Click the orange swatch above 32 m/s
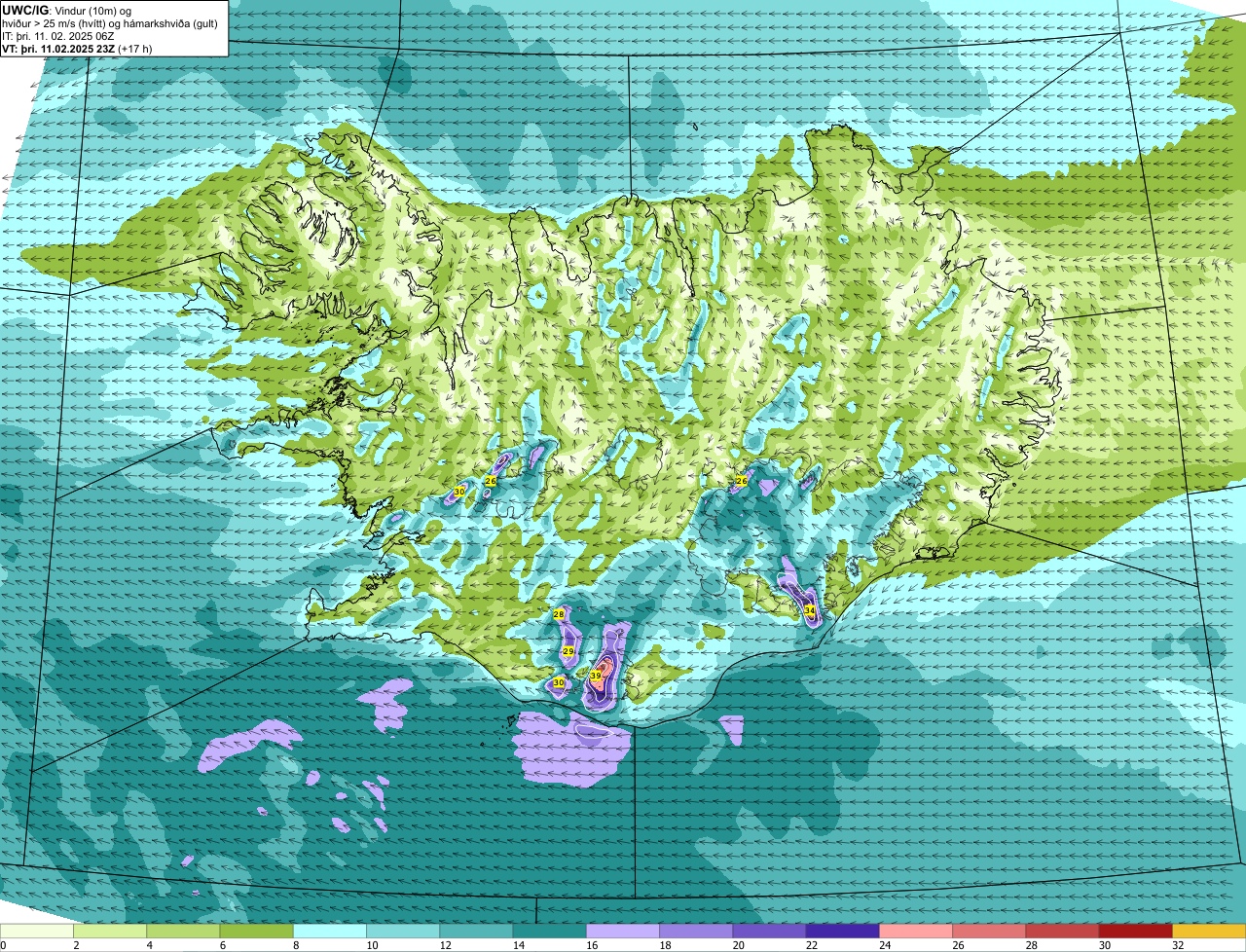 (1209, 932)
